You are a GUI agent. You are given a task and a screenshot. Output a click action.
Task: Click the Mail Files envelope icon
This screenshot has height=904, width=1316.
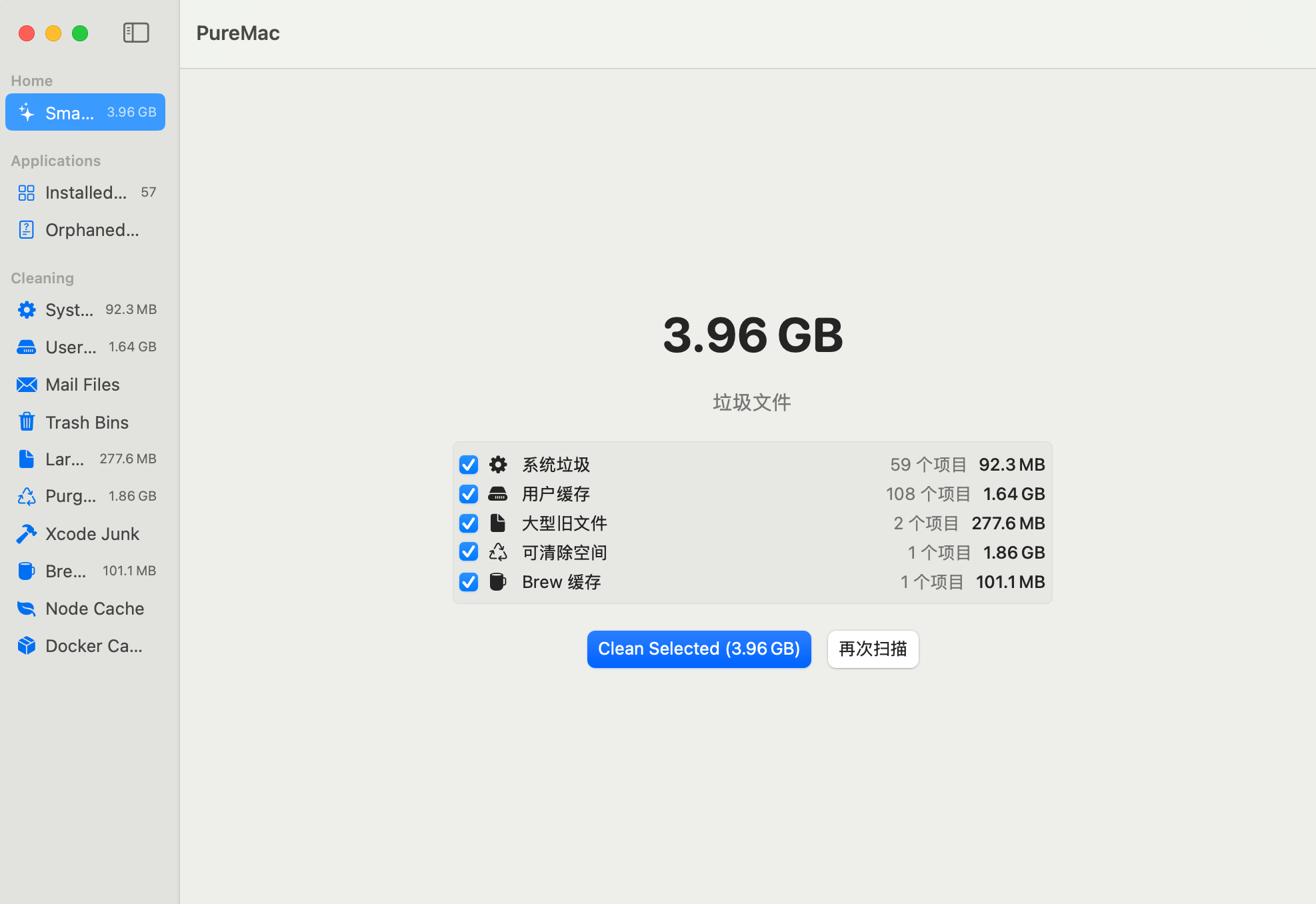click(27, 384)
